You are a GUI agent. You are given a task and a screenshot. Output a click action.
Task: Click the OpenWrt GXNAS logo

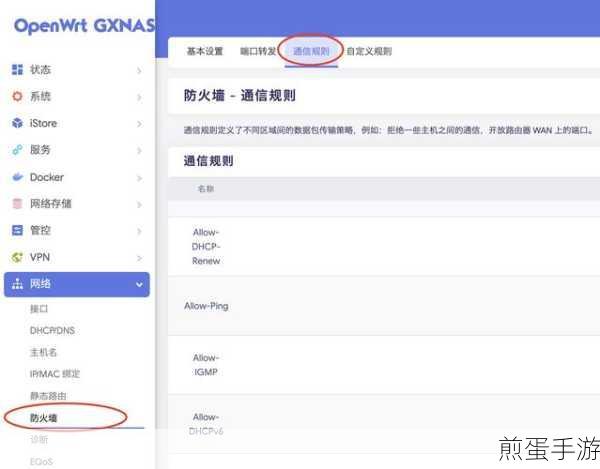[84, 26]
